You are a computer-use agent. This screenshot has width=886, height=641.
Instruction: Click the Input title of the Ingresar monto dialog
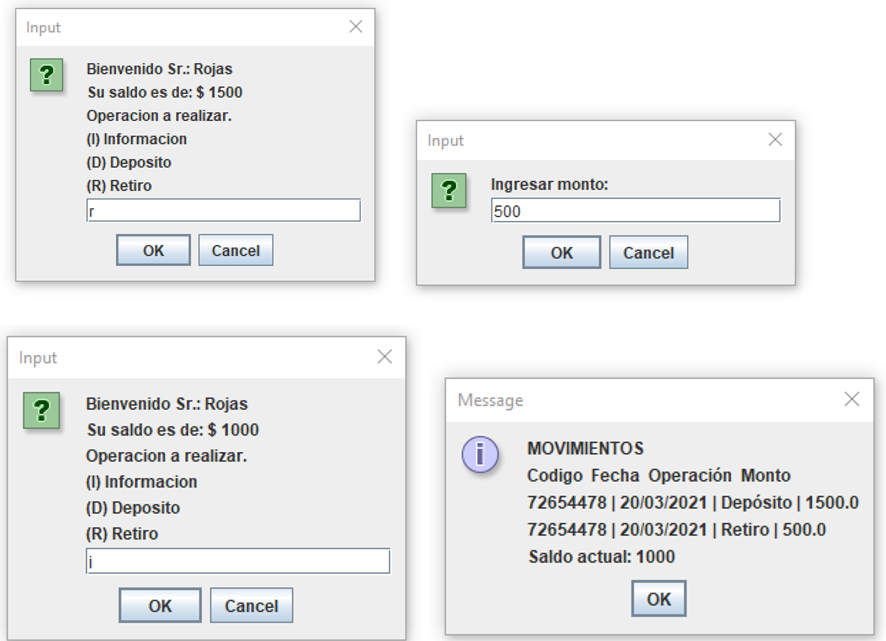click(x=445, y=141)
